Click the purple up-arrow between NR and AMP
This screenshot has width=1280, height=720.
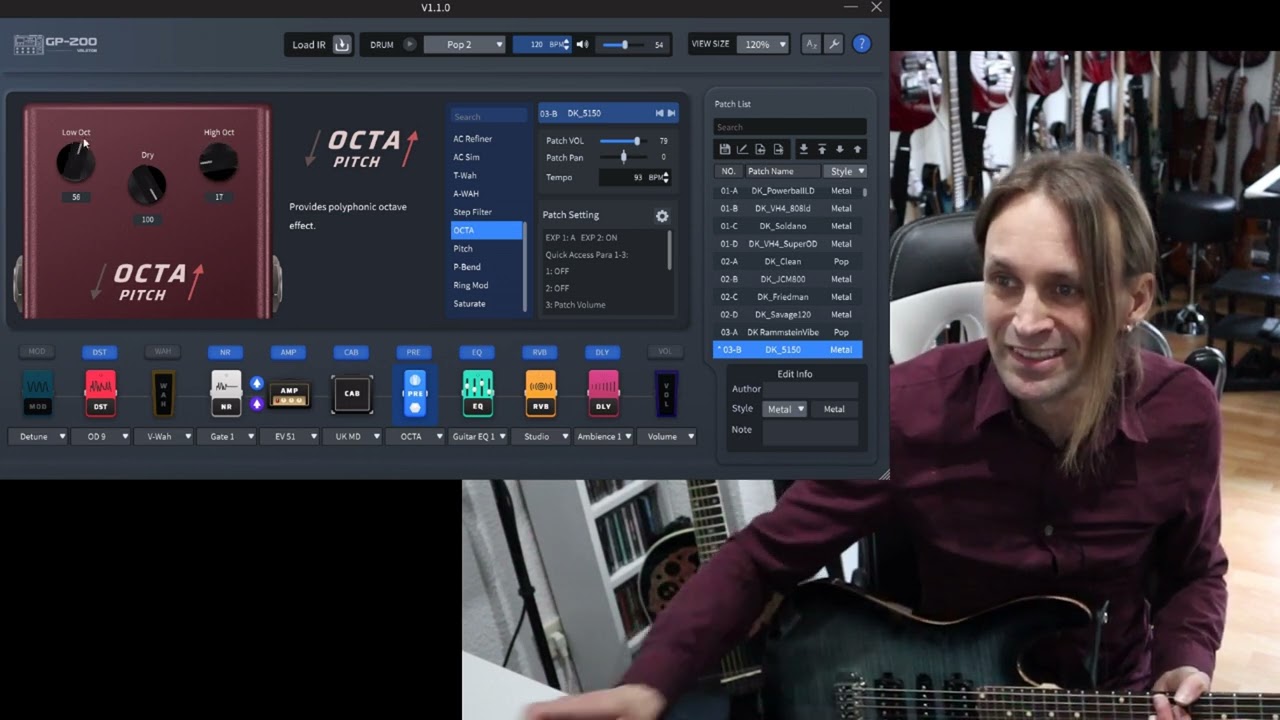coord(256,404)
